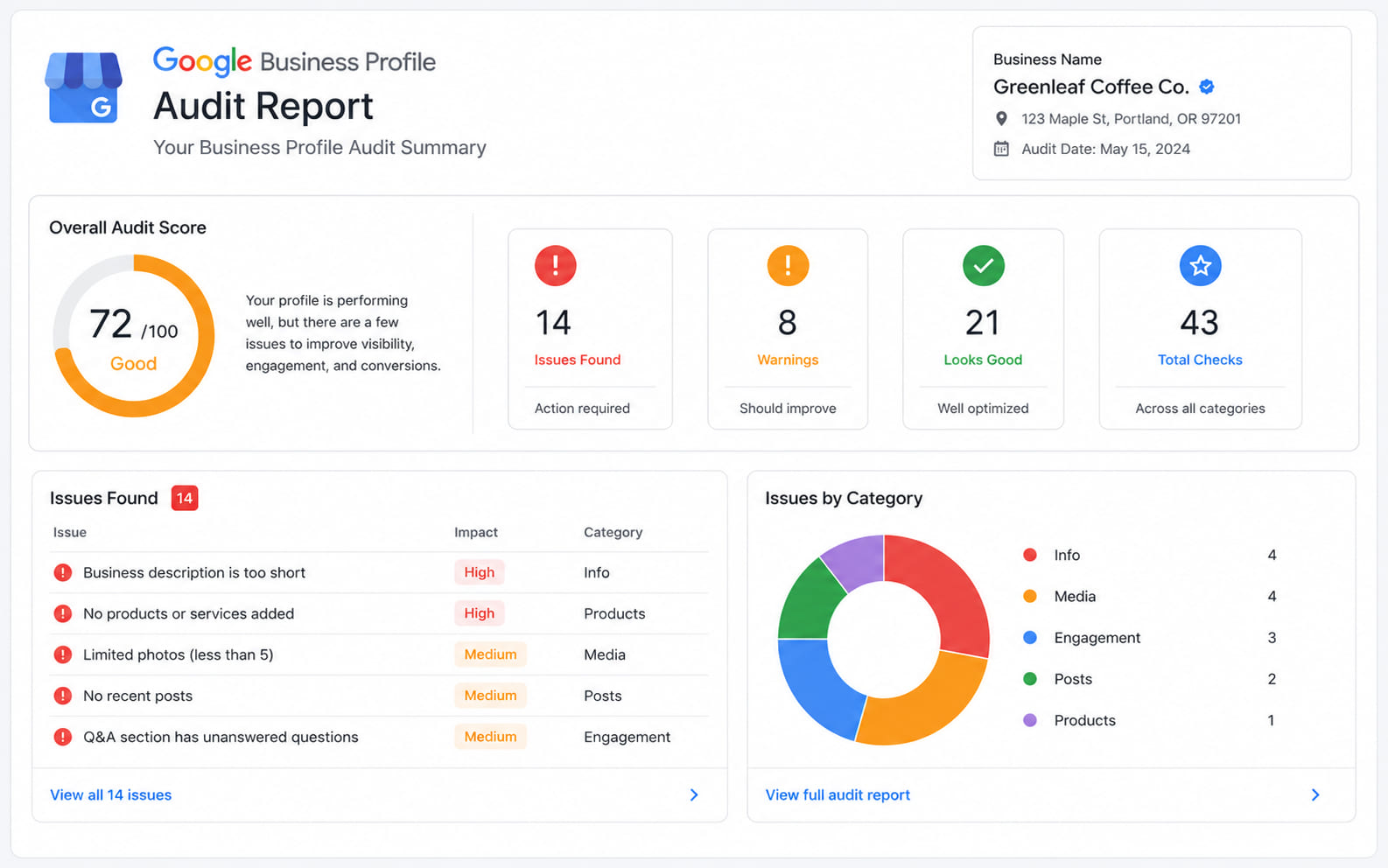Image resolution: width=1388 pixels, height=868 pixels.
Task: Click the chevron arrow in the View full audit report row
Action: click(1315, 794)
